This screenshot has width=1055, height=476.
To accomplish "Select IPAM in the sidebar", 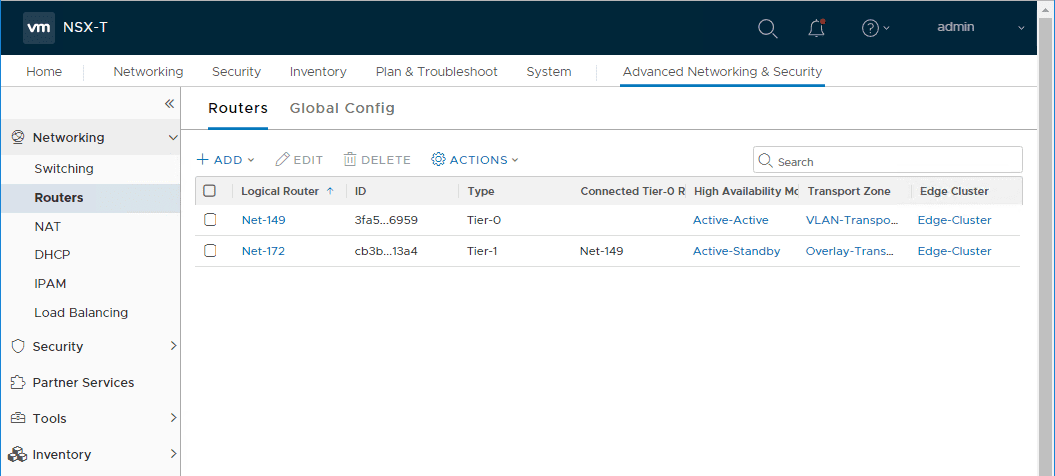I will click(x=50, y=284).
